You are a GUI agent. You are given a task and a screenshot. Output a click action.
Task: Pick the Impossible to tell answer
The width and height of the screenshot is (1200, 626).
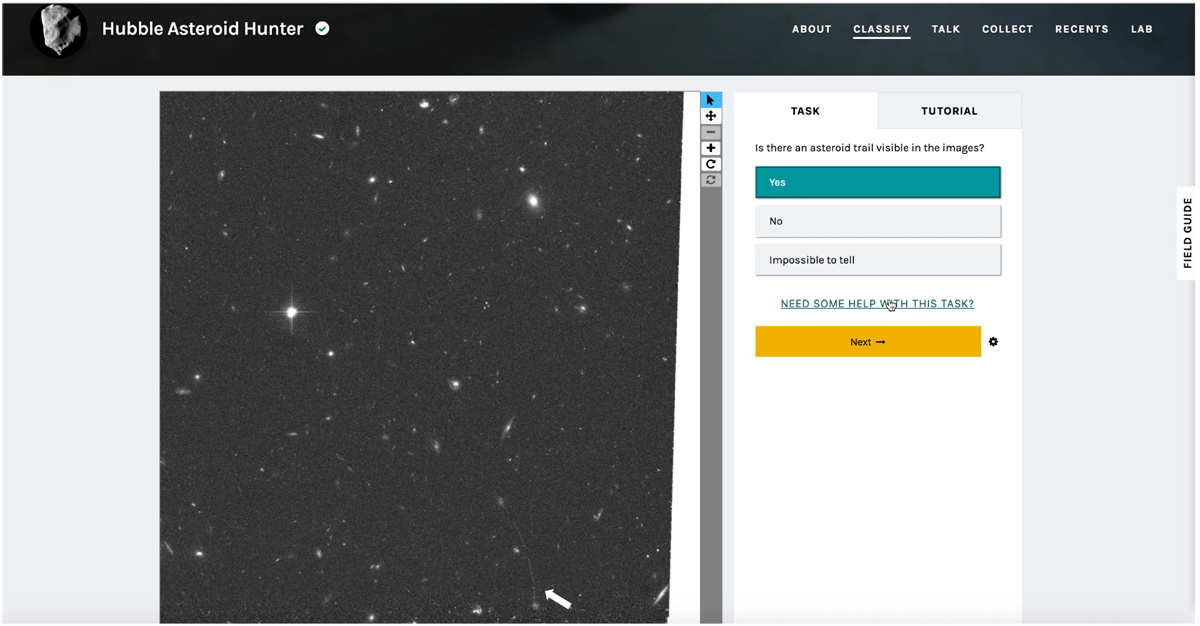(877, 260)
